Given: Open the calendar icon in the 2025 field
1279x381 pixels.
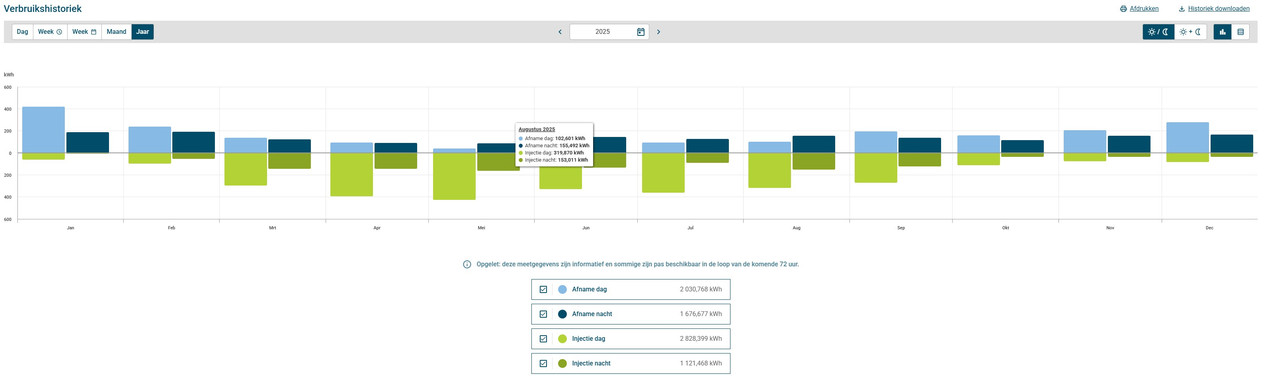Looking at the screenshot, I should [641, 32].
